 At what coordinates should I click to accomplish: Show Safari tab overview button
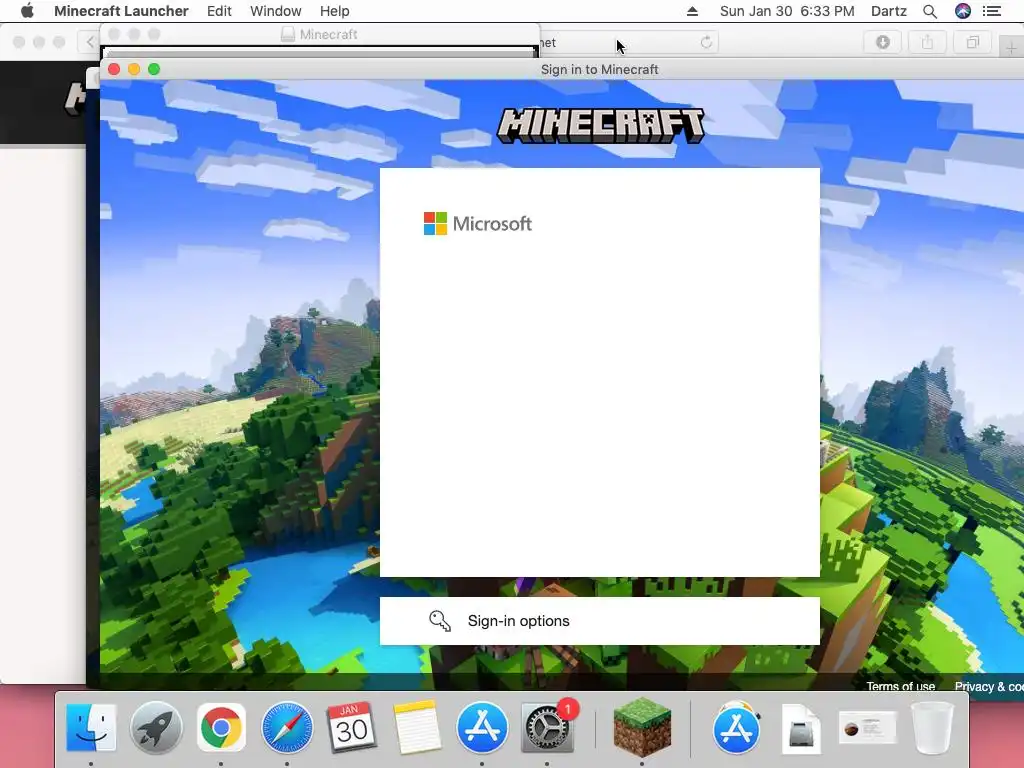972,42
